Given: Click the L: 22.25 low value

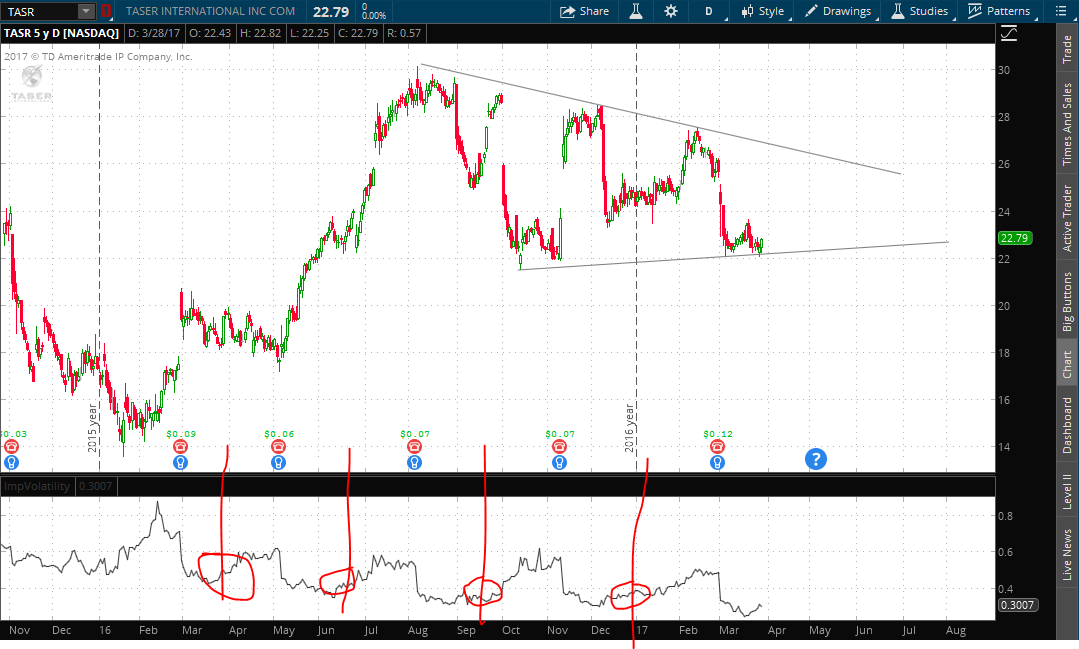Looking at the screenshot, I should coord(308,33).
